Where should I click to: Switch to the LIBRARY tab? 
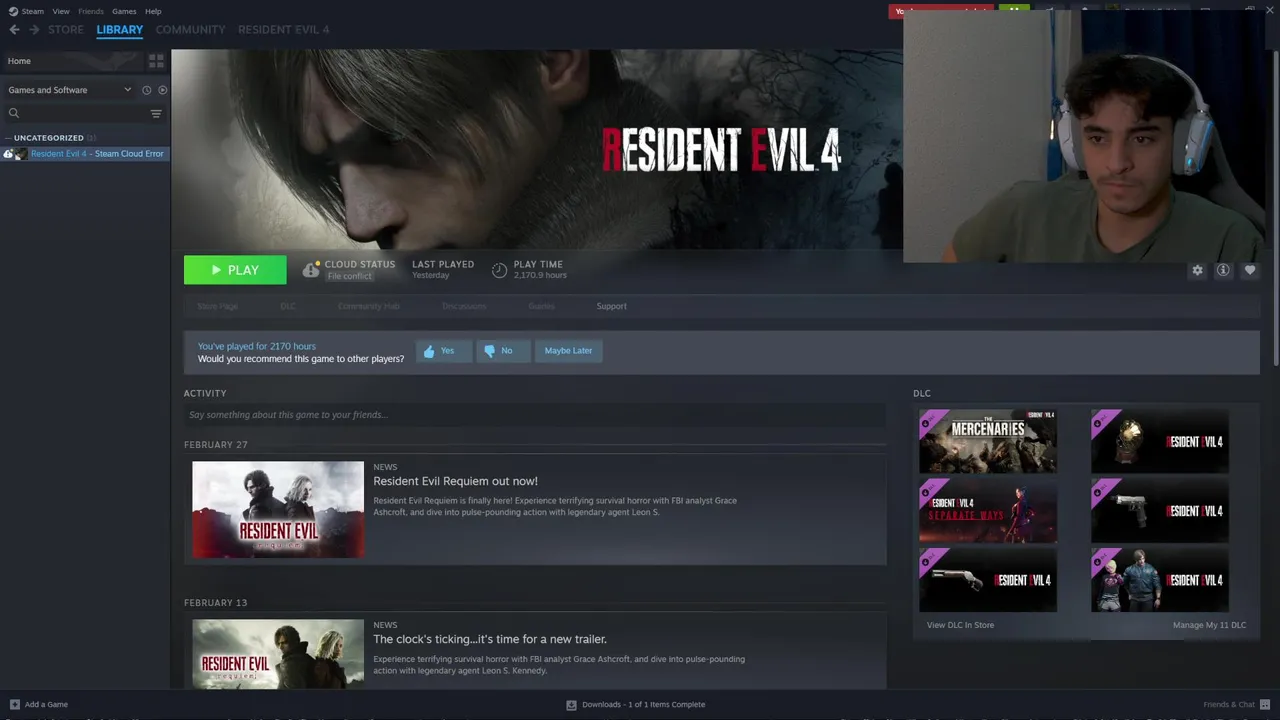pos(120,30)
